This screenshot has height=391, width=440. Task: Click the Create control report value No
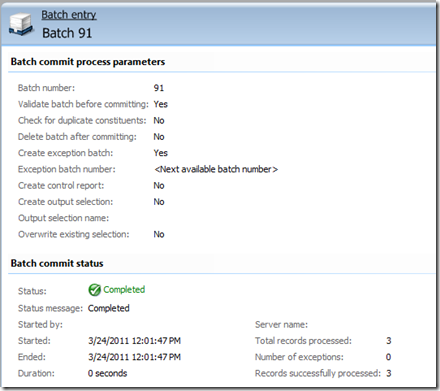(x=159, y=186)
